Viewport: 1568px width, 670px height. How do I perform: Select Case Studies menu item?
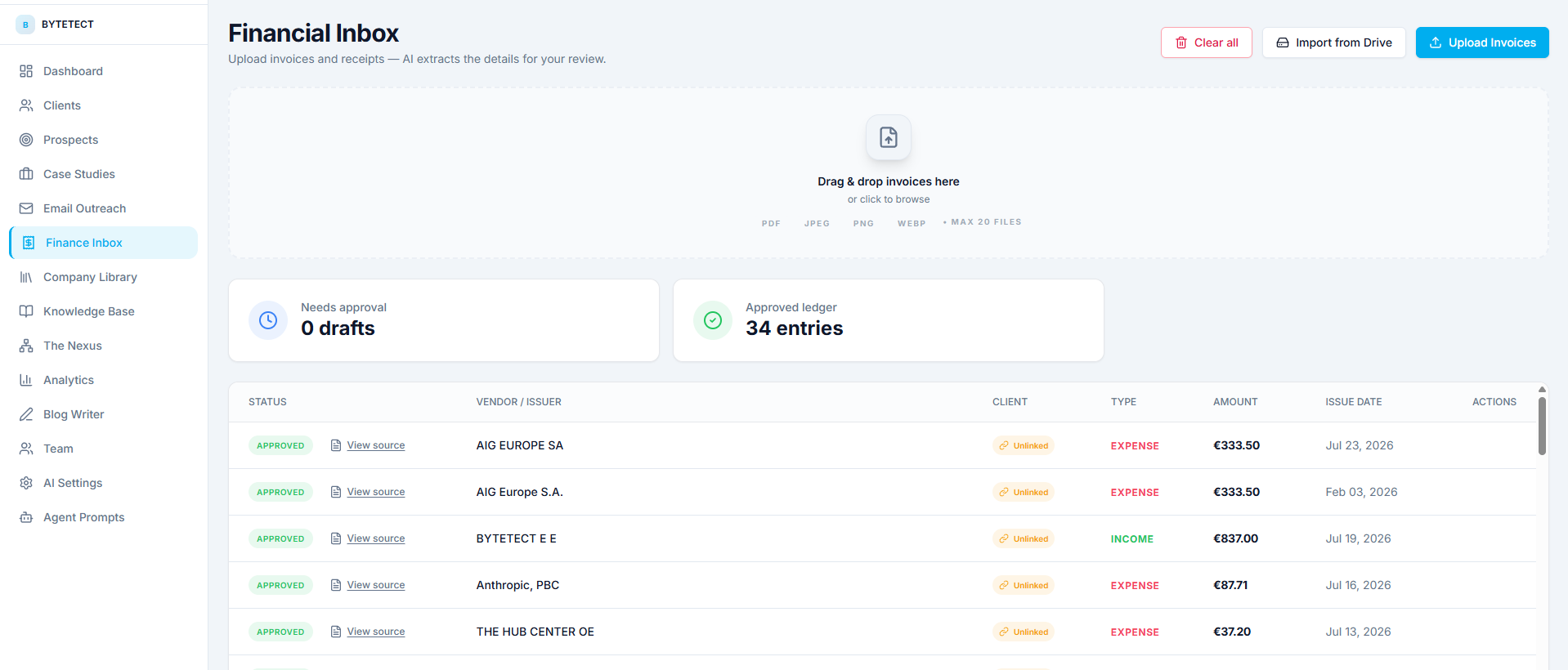point(104,174)
